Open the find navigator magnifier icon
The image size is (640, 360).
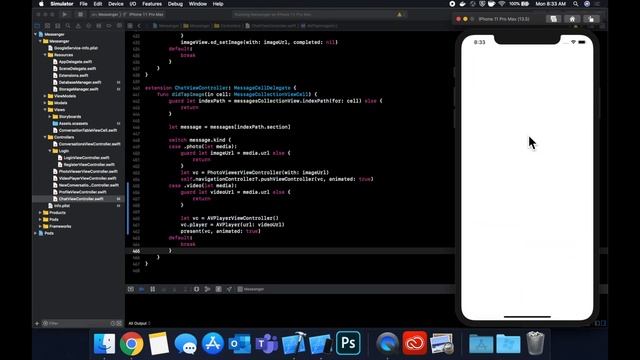click(x=68, y=26)
